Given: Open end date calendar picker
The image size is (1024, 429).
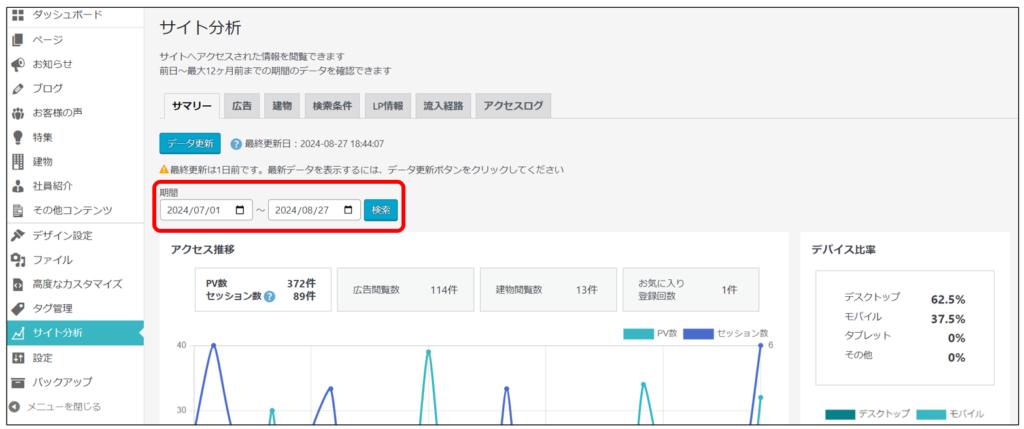Looking at the screenshot, I should tap(347, 210).
